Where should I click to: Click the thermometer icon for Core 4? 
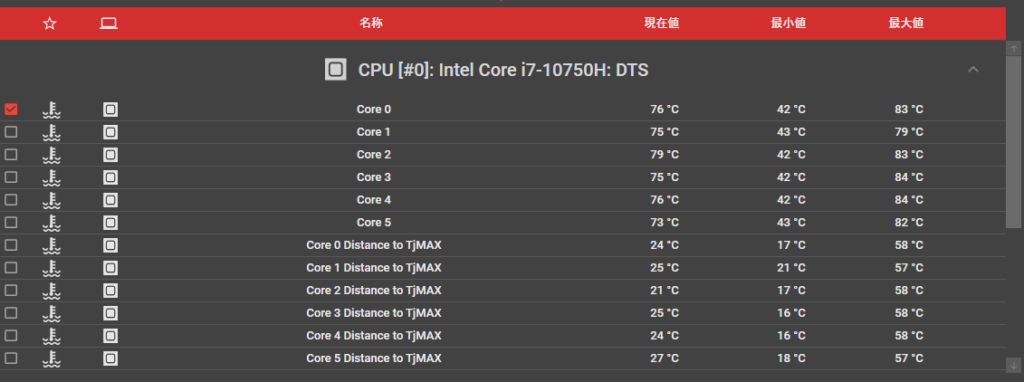pos(52,200)
